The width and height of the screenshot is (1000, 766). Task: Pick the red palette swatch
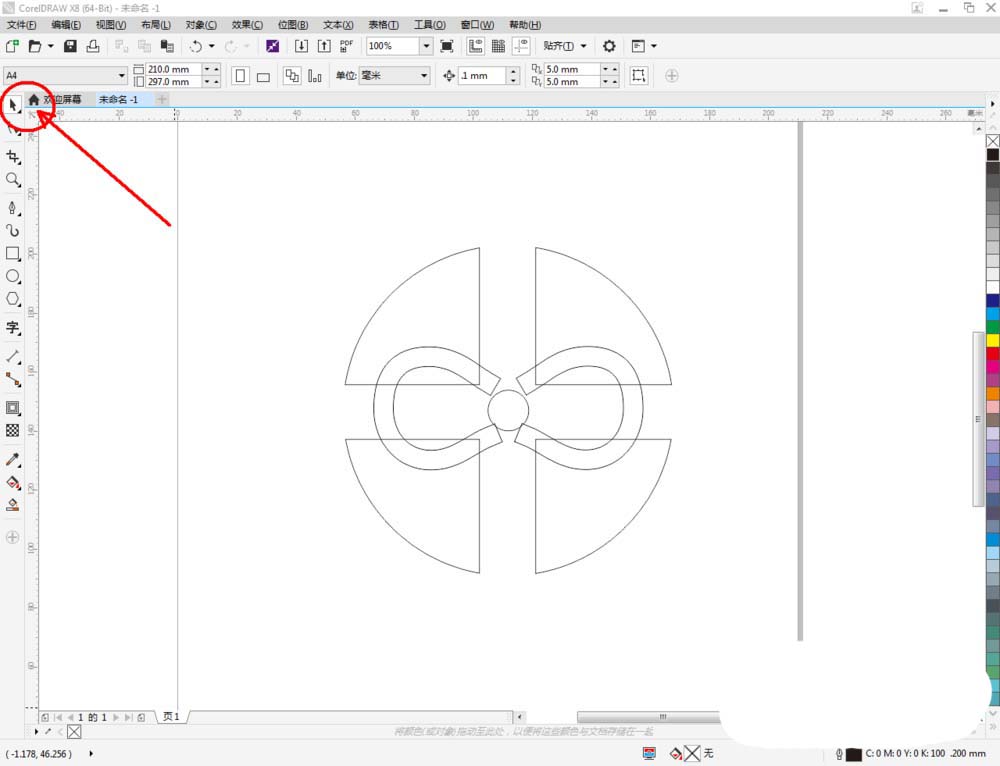pyautogui.click(x=993, y=353)
